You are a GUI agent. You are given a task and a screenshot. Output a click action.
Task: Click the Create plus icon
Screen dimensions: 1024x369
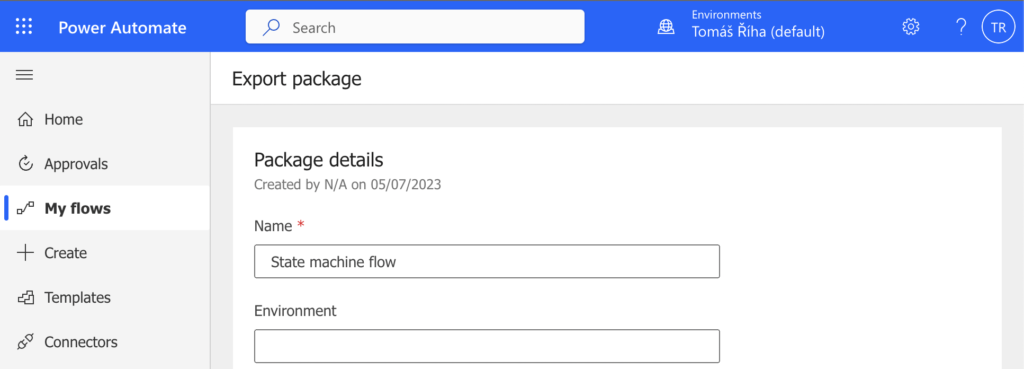coord(25,253)
